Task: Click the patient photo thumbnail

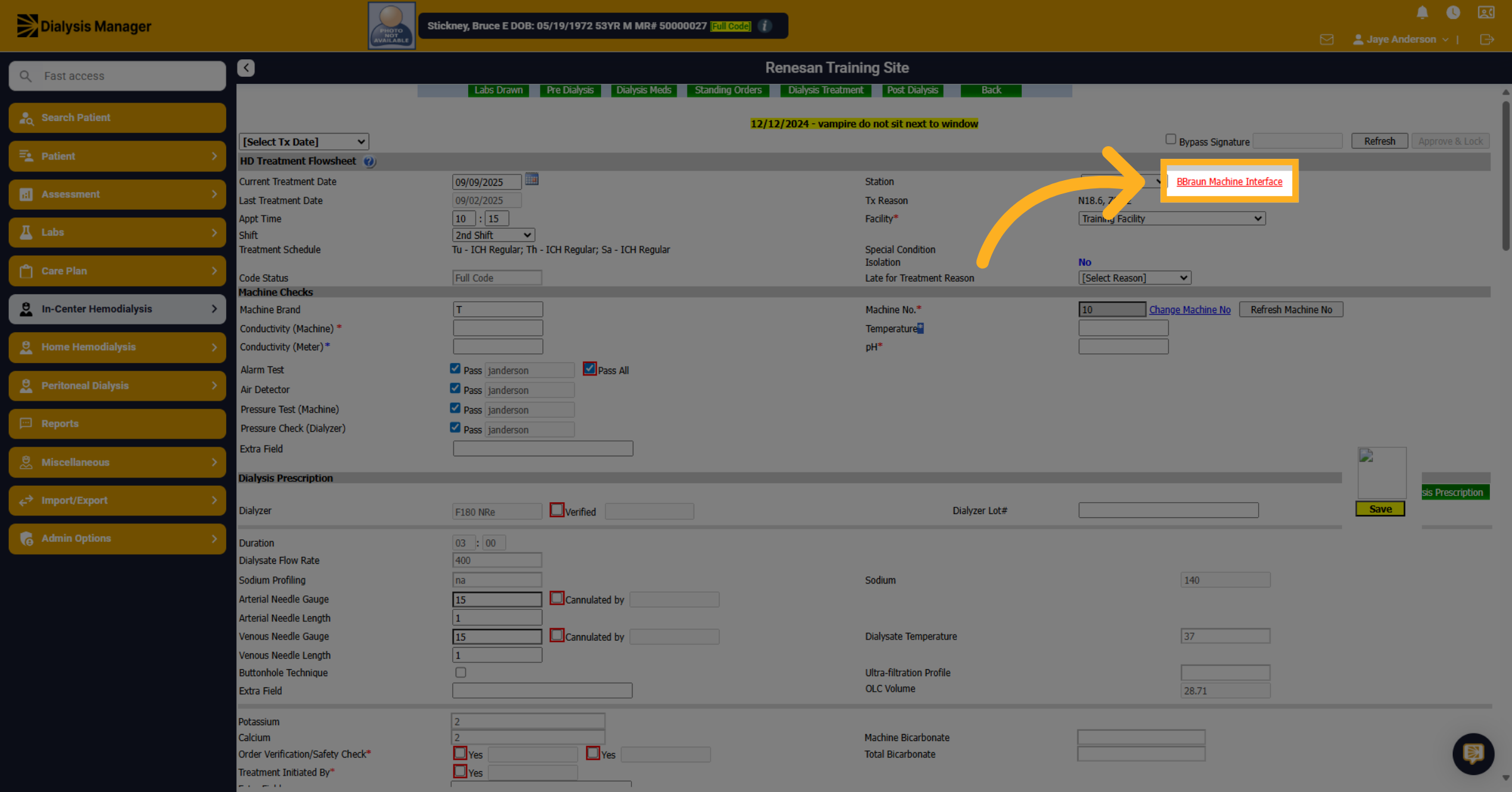Action: point(391,26)
